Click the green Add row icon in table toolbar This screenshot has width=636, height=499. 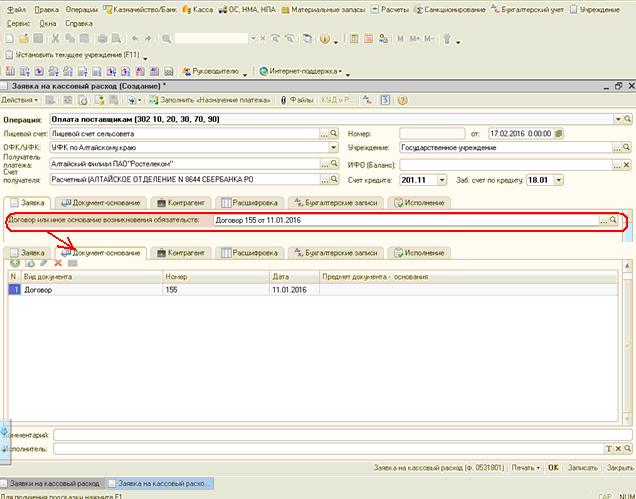(x=15, y=263)
